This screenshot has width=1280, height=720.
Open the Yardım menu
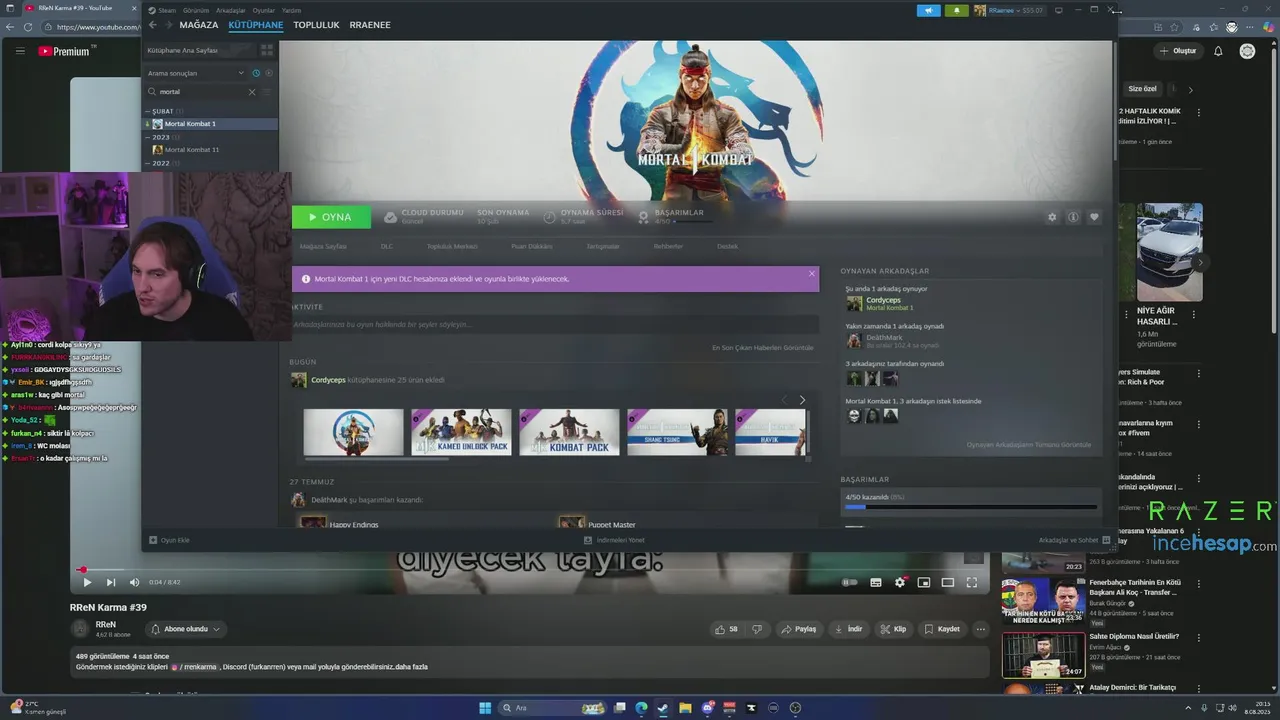point(291,10)
